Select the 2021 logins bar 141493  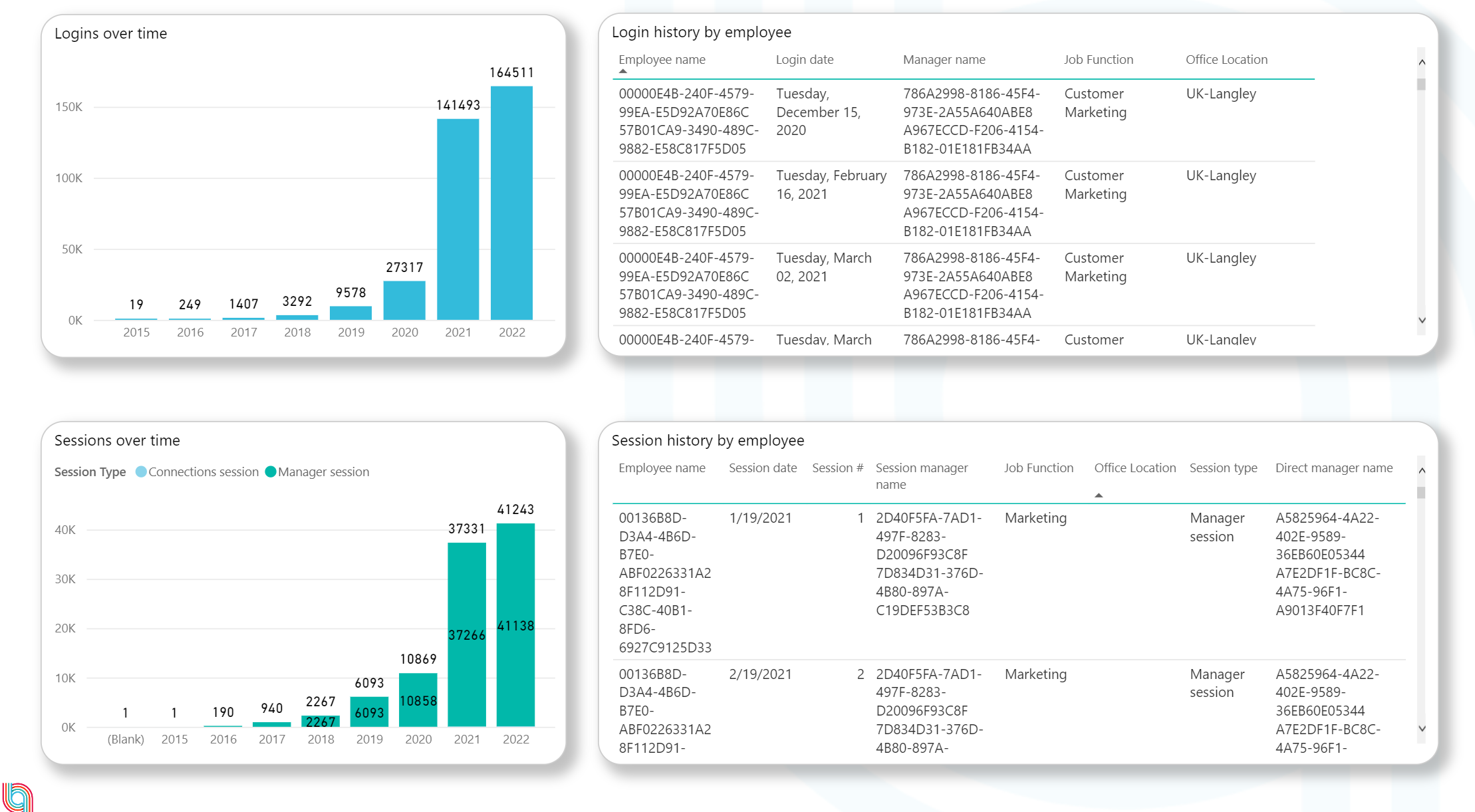[458, 219]
